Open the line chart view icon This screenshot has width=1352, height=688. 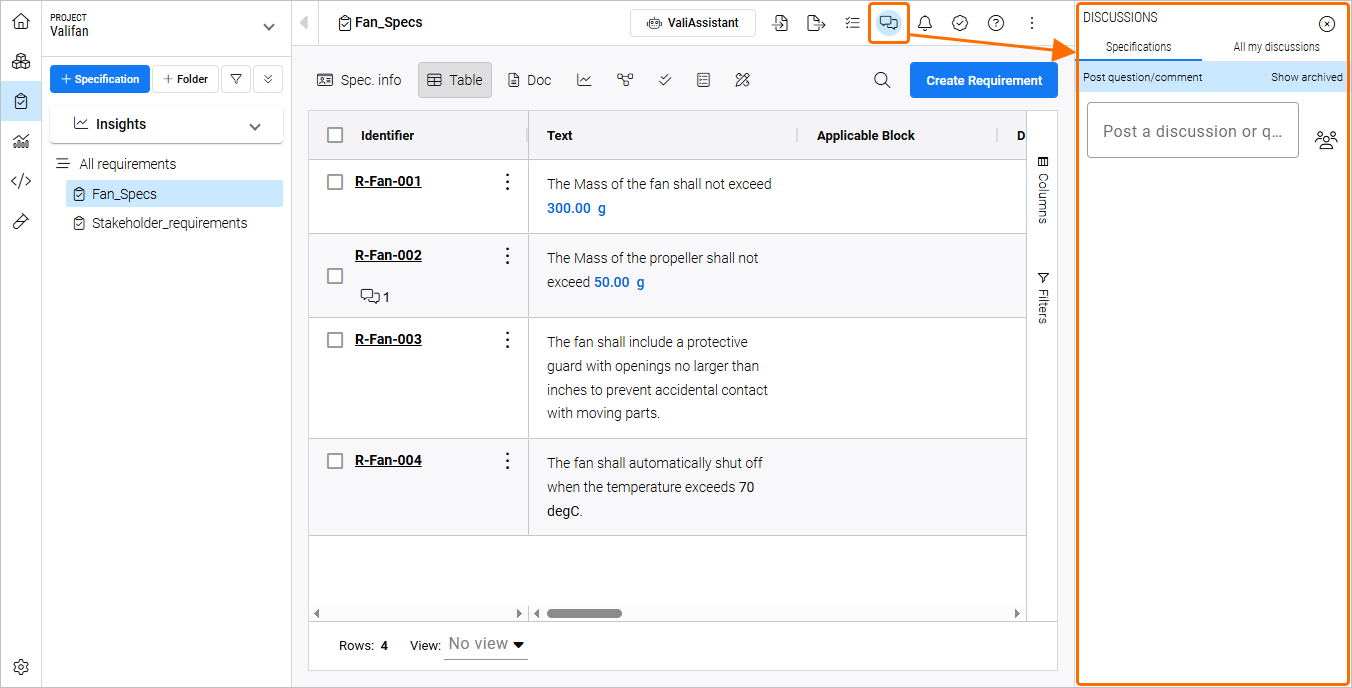(585, 80)
